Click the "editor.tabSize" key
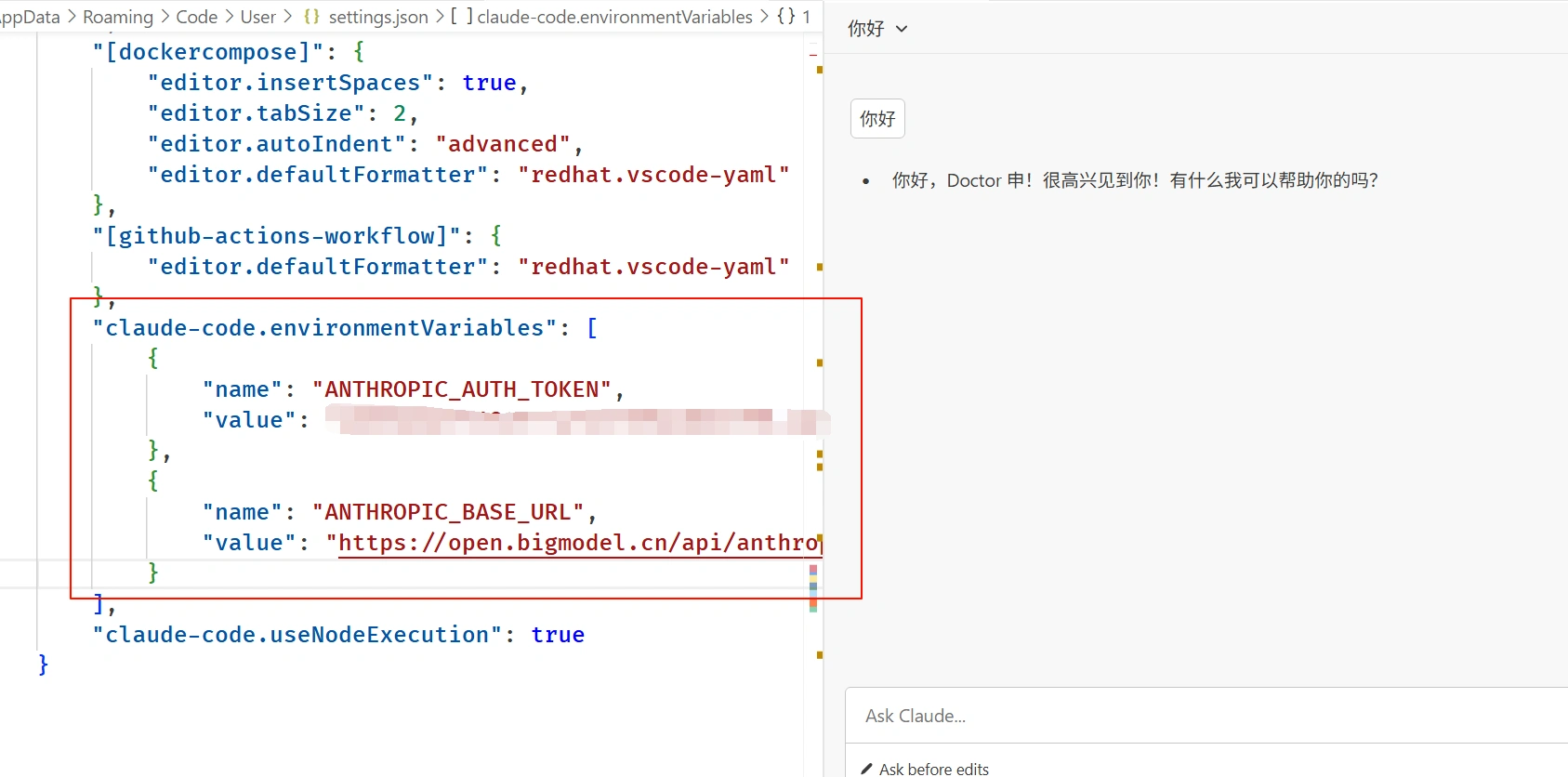This screenshot has height=777, width=1568. click(x=256, y=113)
